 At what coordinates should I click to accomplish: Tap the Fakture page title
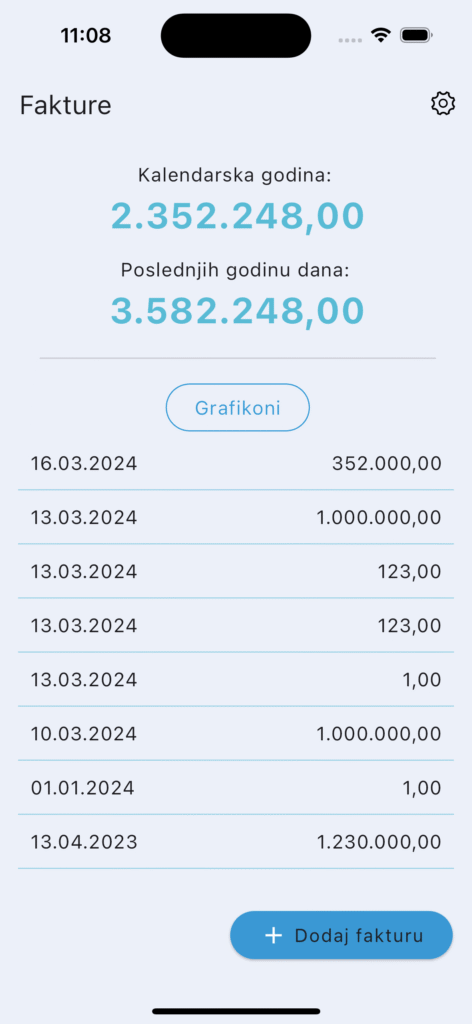click(x=65, y=105)
